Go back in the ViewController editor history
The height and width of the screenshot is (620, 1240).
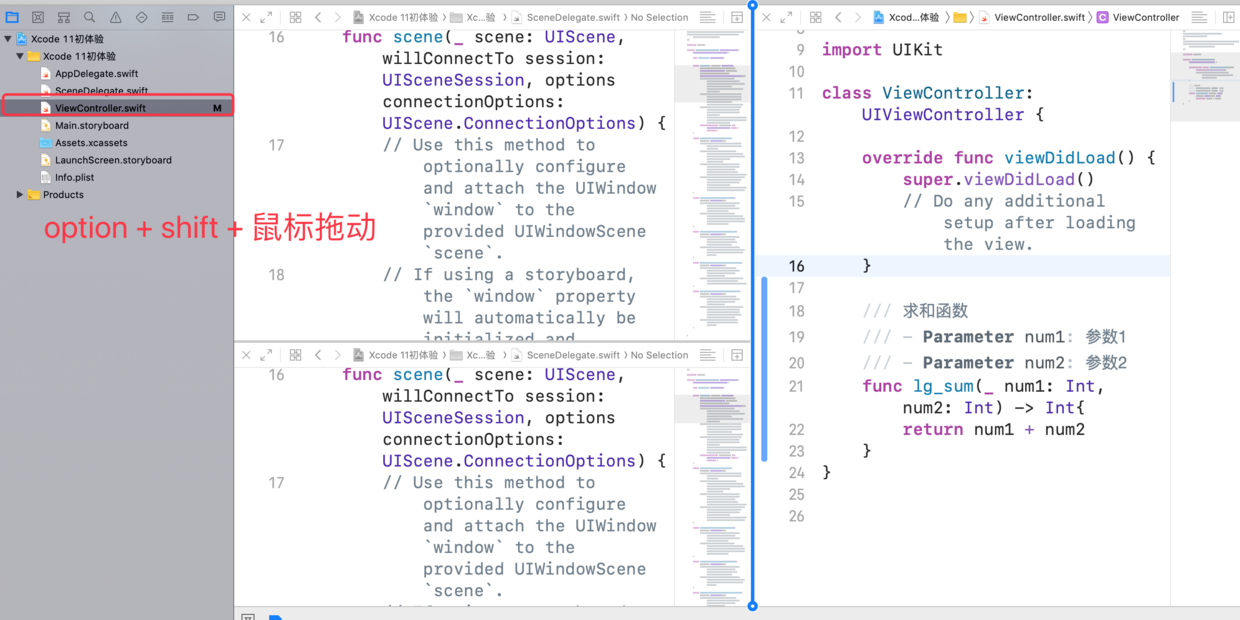click(838, 17)
